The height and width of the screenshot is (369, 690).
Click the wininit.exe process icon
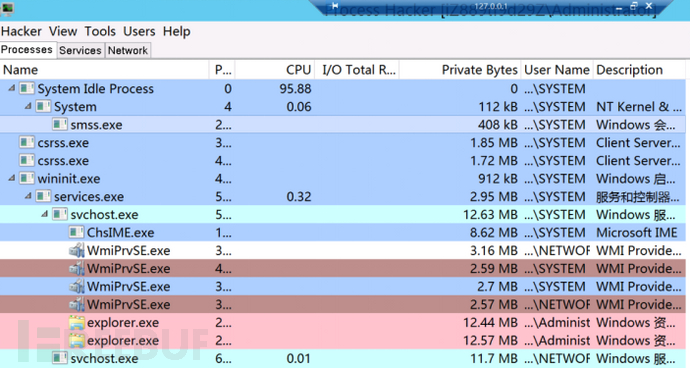coord(26,178)
